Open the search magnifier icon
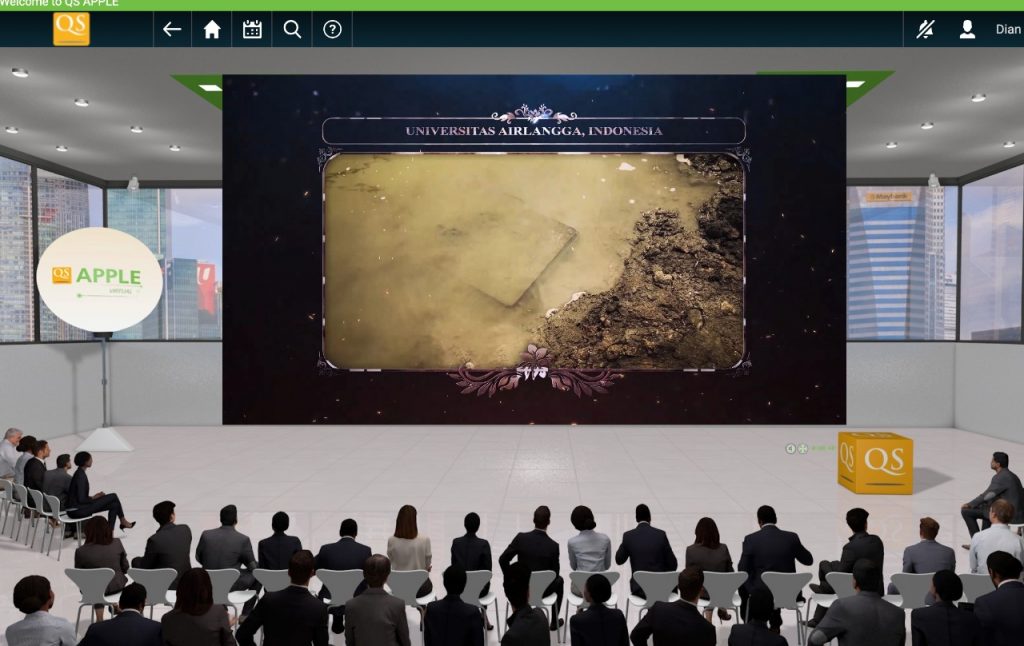This screenshot has width=1024, height=646. pos(292,29)
